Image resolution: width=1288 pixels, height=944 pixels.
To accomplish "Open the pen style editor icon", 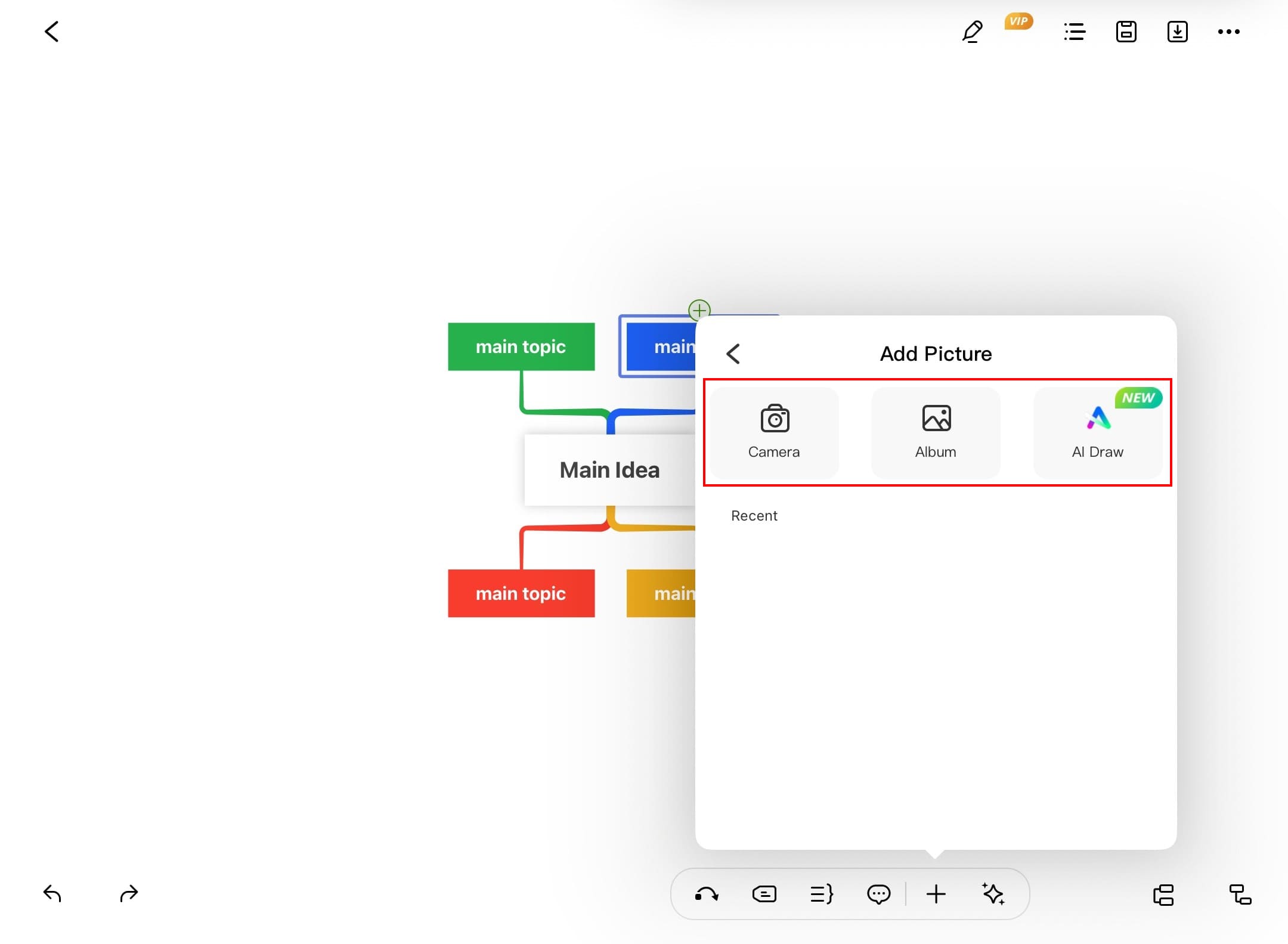I will coord(972,32).
